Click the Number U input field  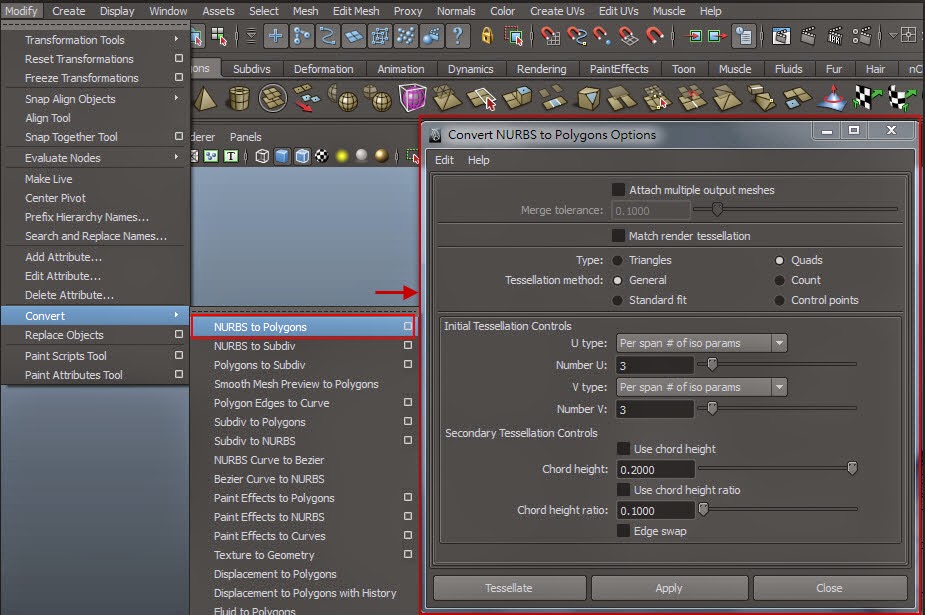pos(655,364)
